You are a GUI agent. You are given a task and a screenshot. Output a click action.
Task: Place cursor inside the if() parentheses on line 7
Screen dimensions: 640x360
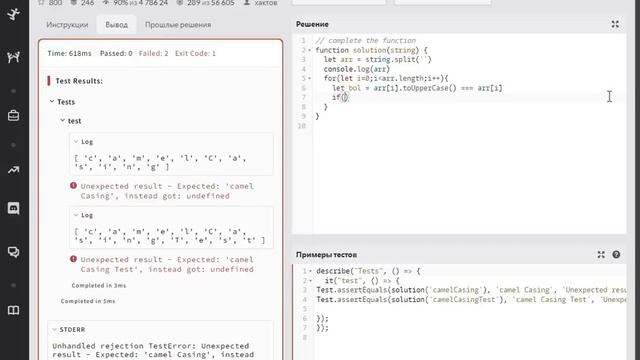pos(344,97)
